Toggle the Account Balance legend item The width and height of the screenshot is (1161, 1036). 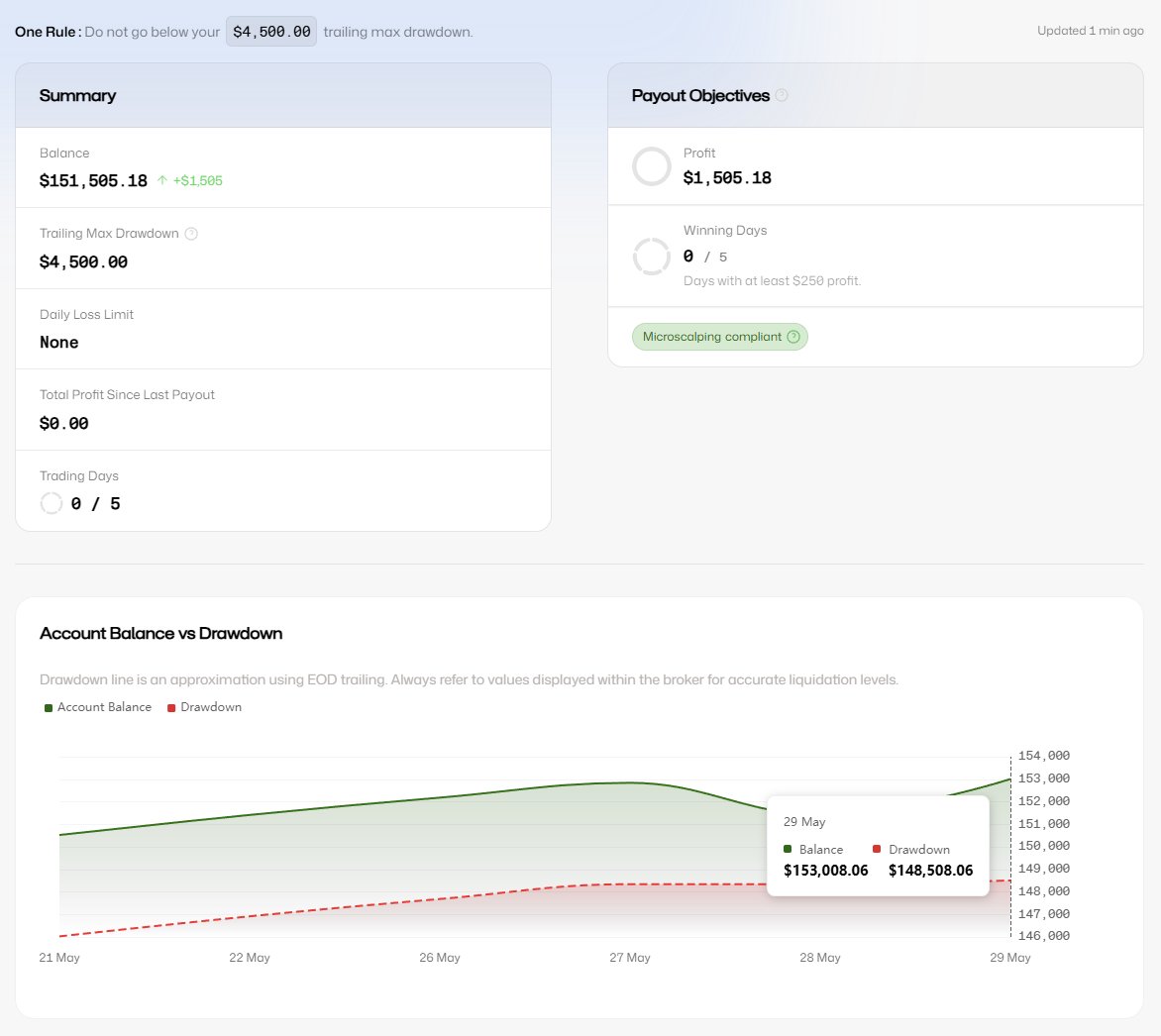coord(98,707)
